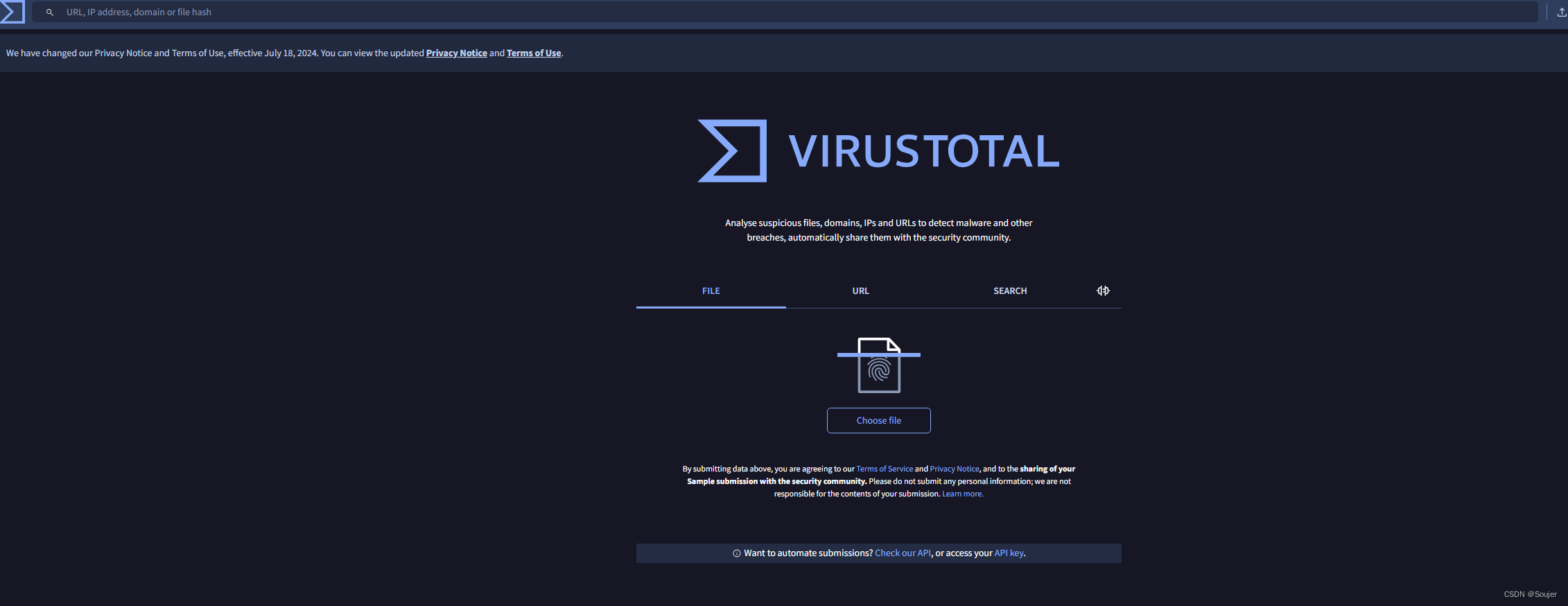Select the FILE tab
1568x606 pixels.
(x=711, y=291)
